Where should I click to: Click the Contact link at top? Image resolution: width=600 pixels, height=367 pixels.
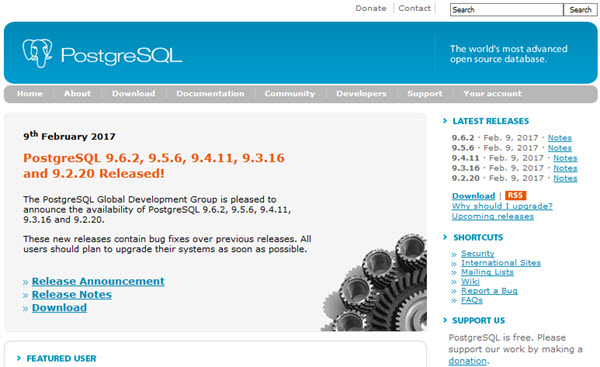pos(414,8)
